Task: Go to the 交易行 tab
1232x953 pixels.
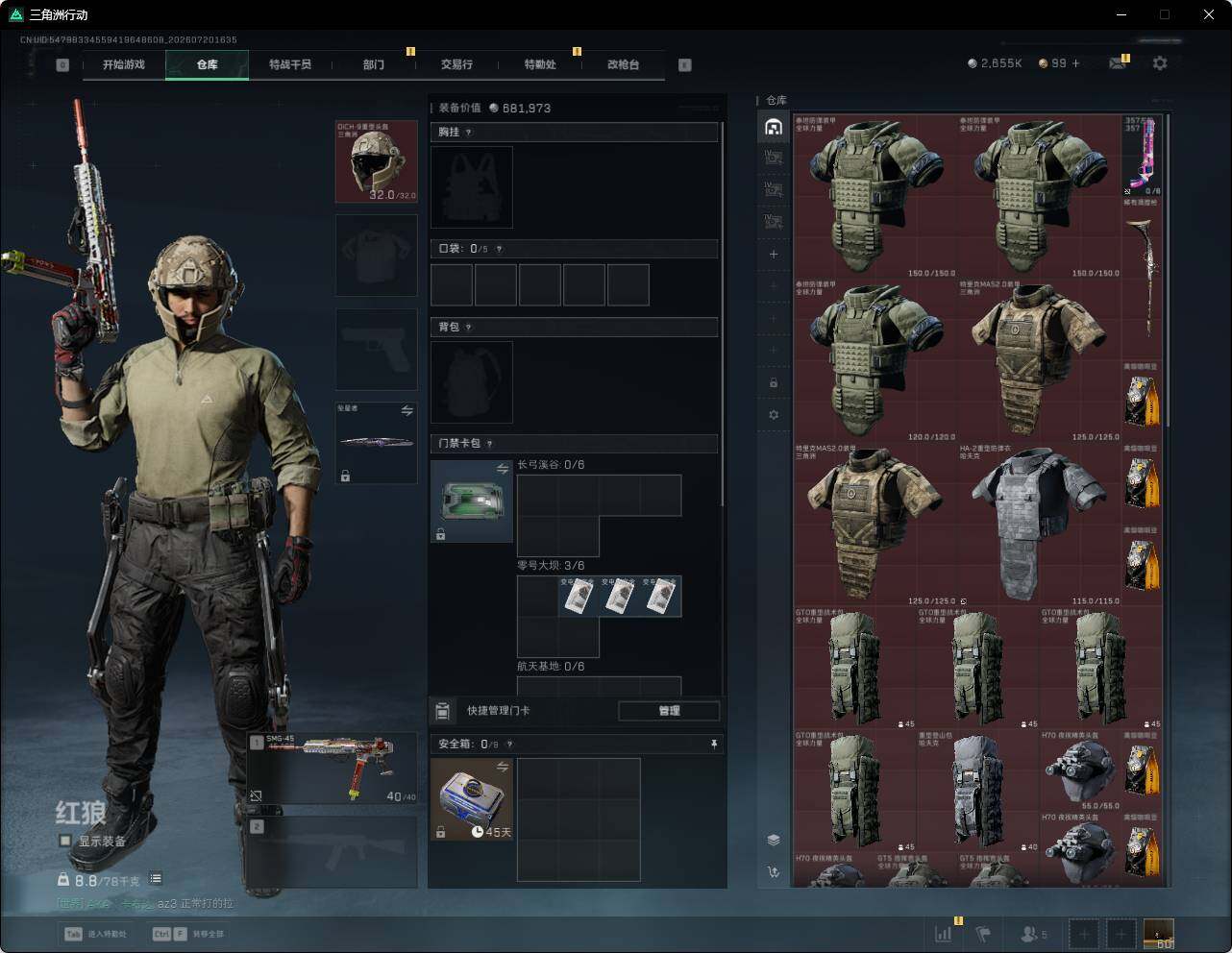Action: (x=456, y=64)
